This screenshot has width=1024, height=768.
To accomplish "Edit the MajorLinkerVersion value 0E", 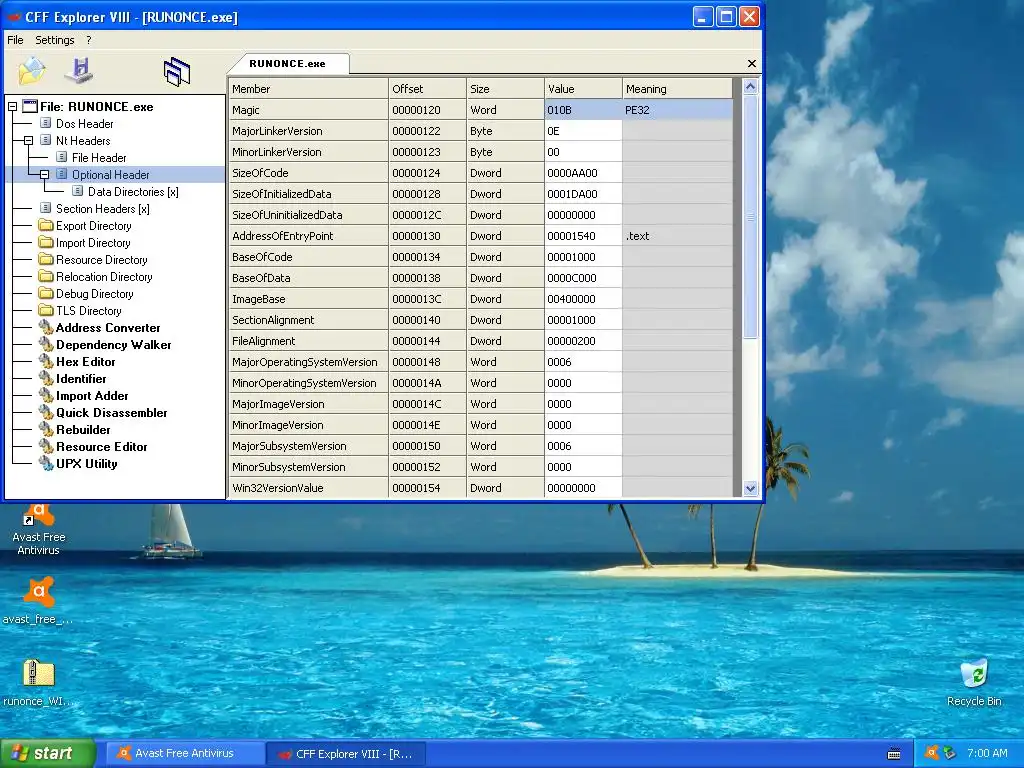I will [x=583, y=131].
